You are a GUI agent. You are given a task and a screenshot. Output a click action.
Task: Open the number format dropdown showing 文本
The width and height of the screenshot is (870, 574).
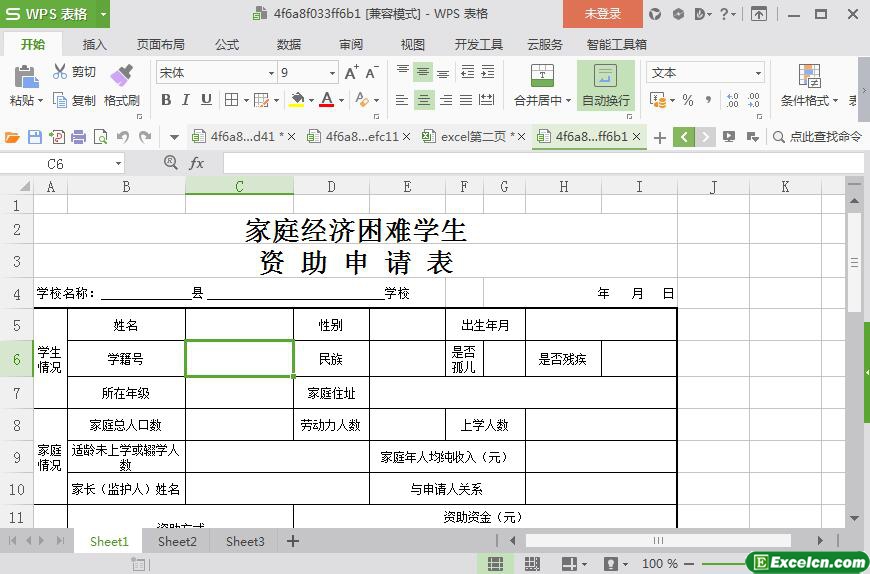click(x=758, y=73)
